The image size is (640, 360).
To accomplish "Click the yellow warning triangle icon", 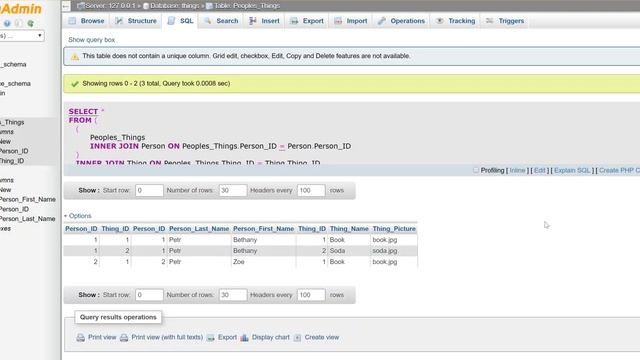I will pos(75,57).
